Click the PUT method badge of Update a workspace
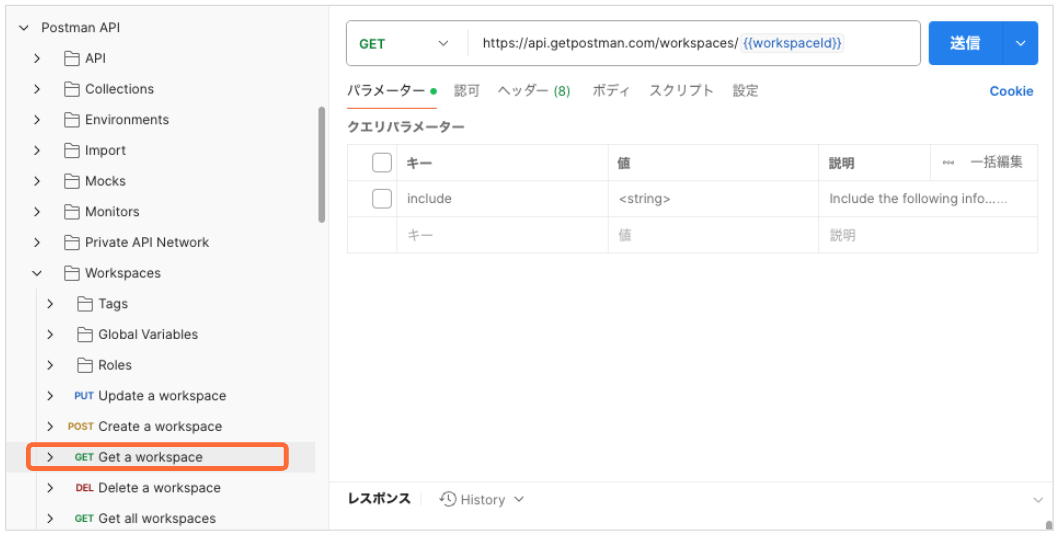This screenshot has height=535, width=1061. tap(84, 396)
